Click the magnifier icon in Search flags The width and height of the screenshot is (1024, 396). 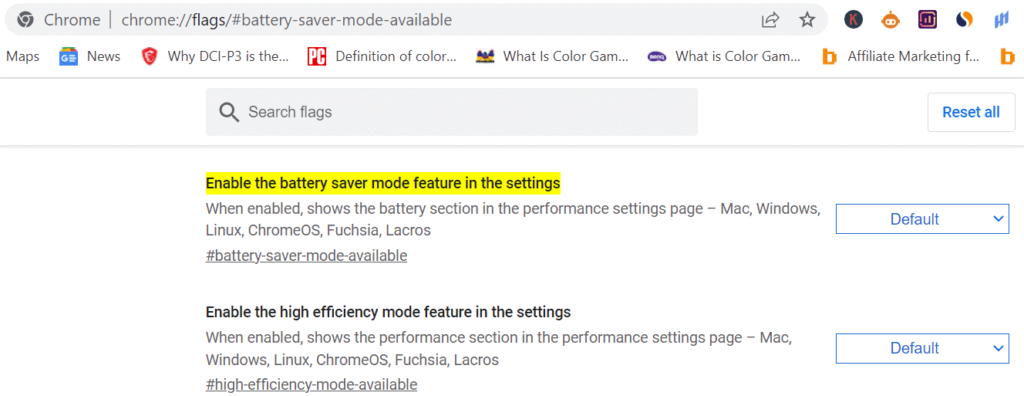229,112
